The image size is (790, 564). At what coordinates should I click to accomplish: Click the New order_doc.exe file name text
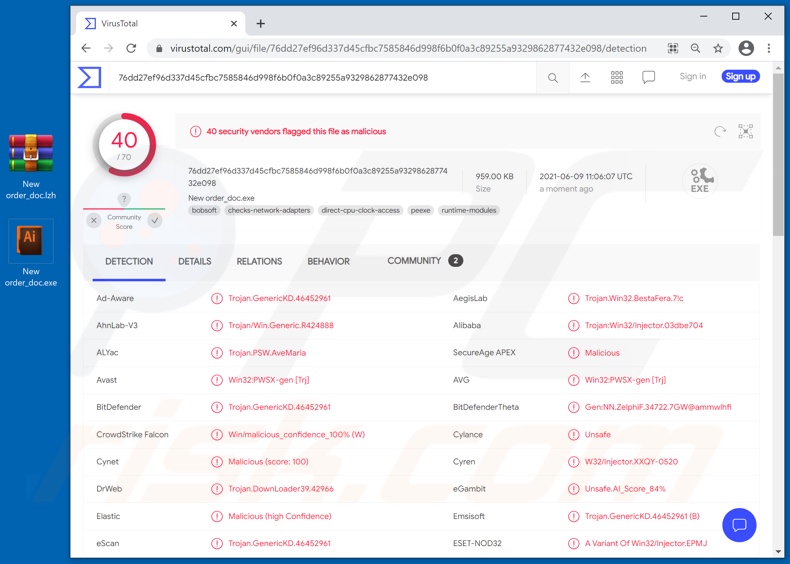tap(221, 198)
